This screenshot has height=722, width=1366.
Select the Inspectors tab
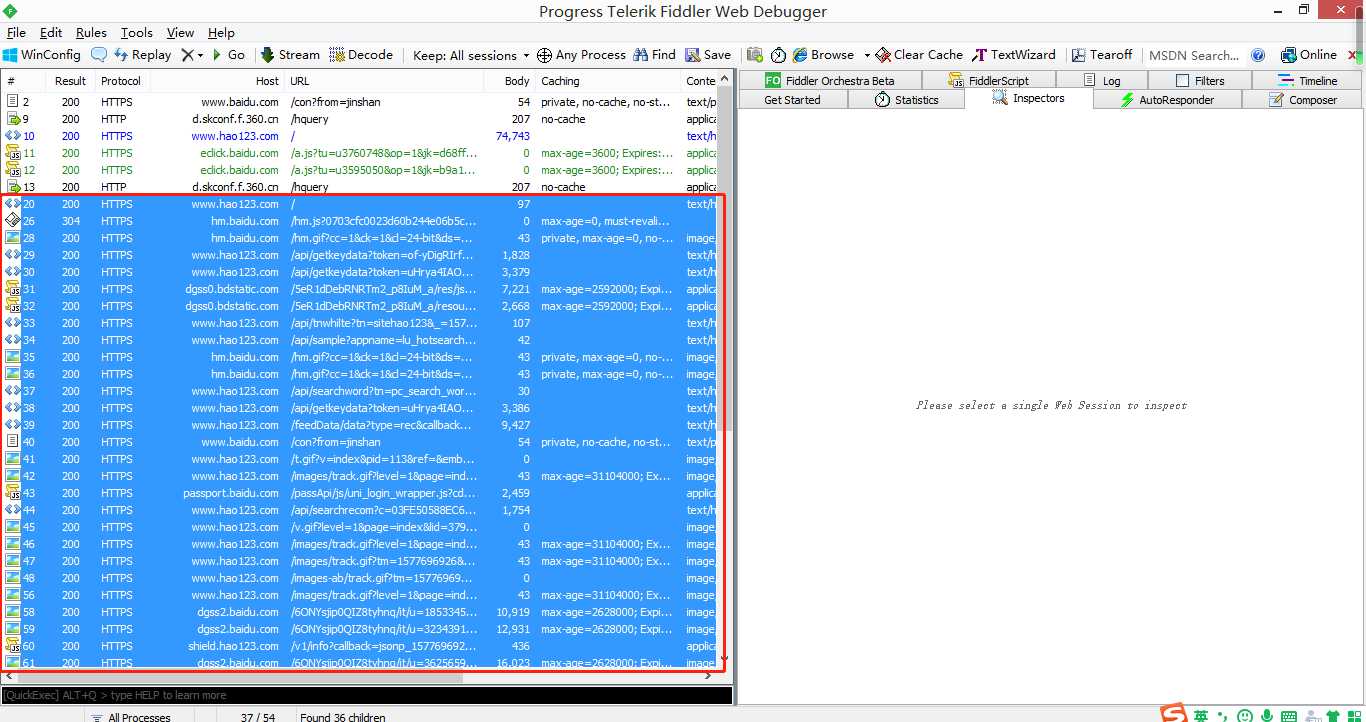(x=1029, y=98)
